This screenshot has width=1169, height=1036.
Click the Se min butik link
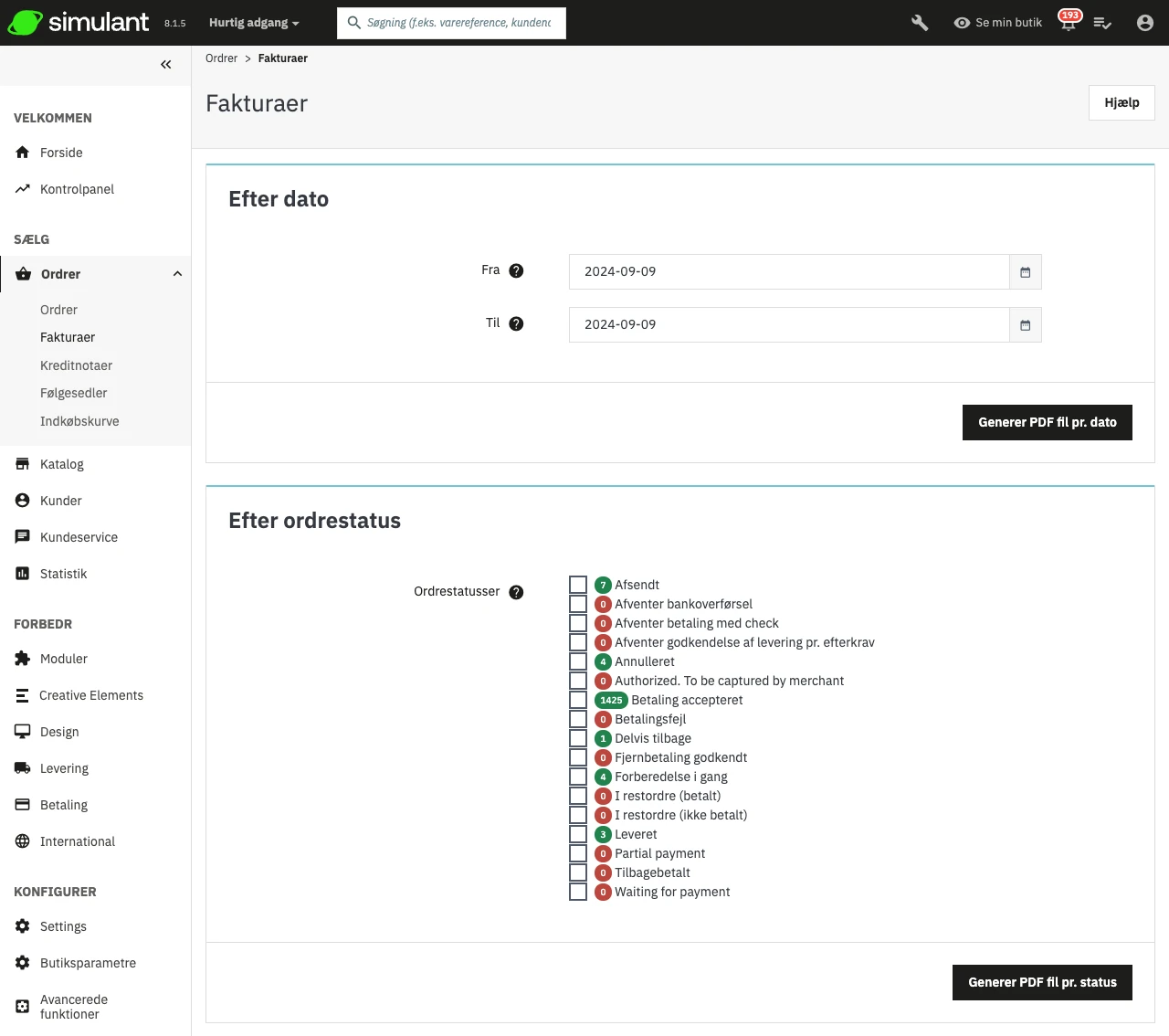point(997,23)
